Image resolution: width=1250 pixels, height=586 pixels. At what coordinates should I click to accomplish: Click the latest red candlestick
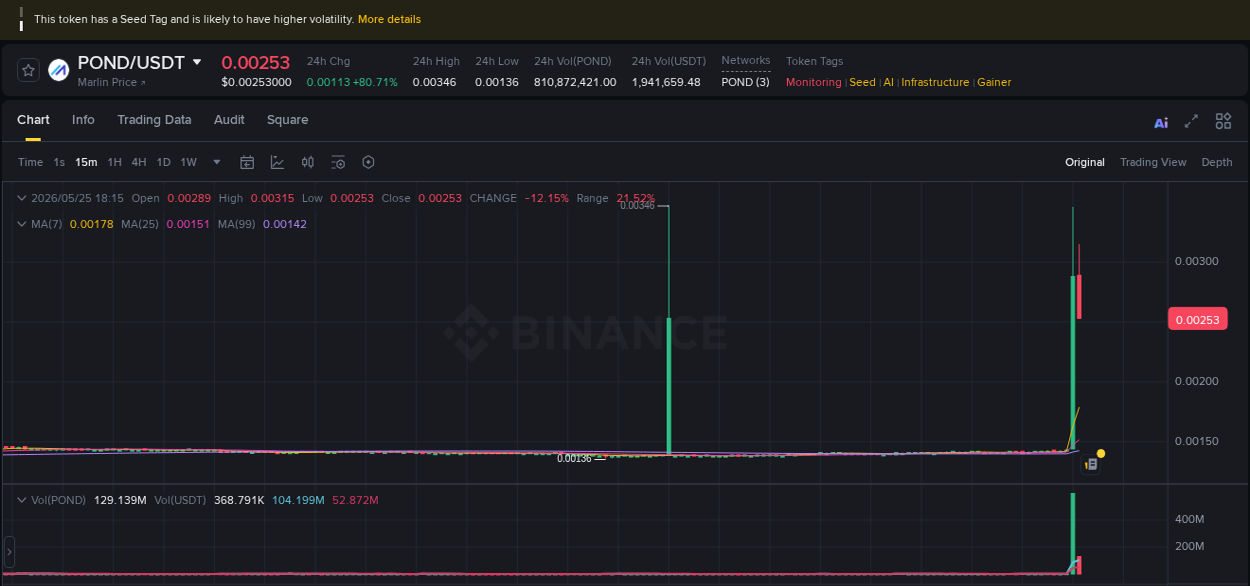(x=1079, y=297)
